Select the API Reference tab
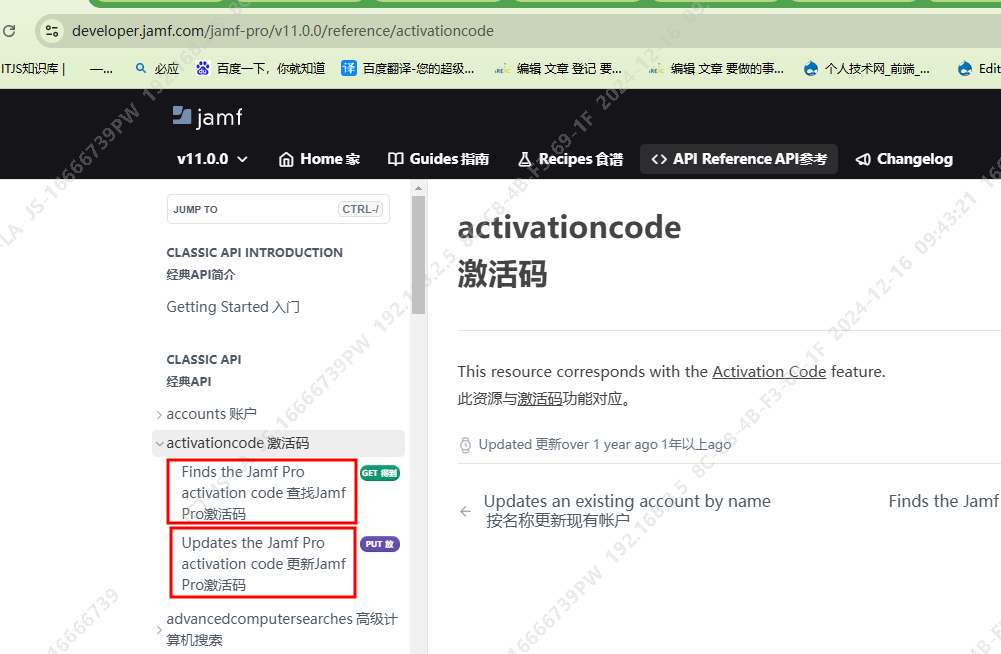The width and height of the screenshot is (1001, 654). 739,159
